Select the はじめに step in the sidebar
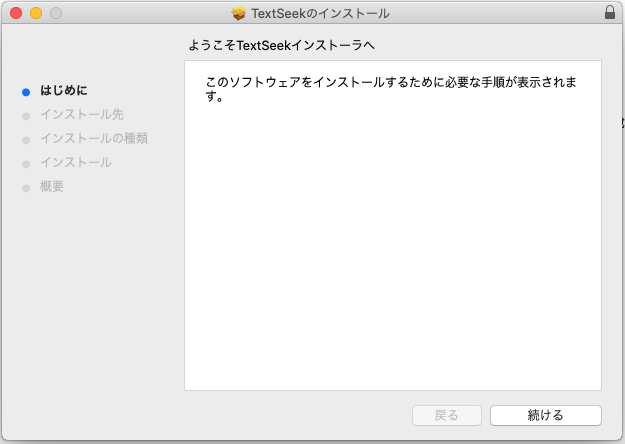Viewport: 625px width, 444px height. [64, 91]
